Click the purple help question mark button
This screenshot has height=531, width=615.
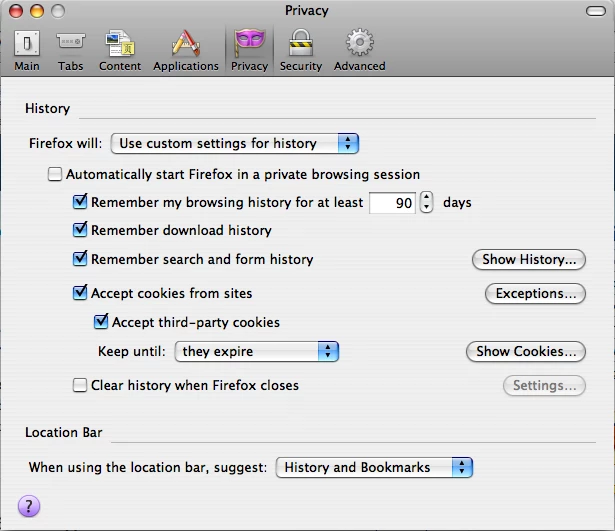coord(29,506)
